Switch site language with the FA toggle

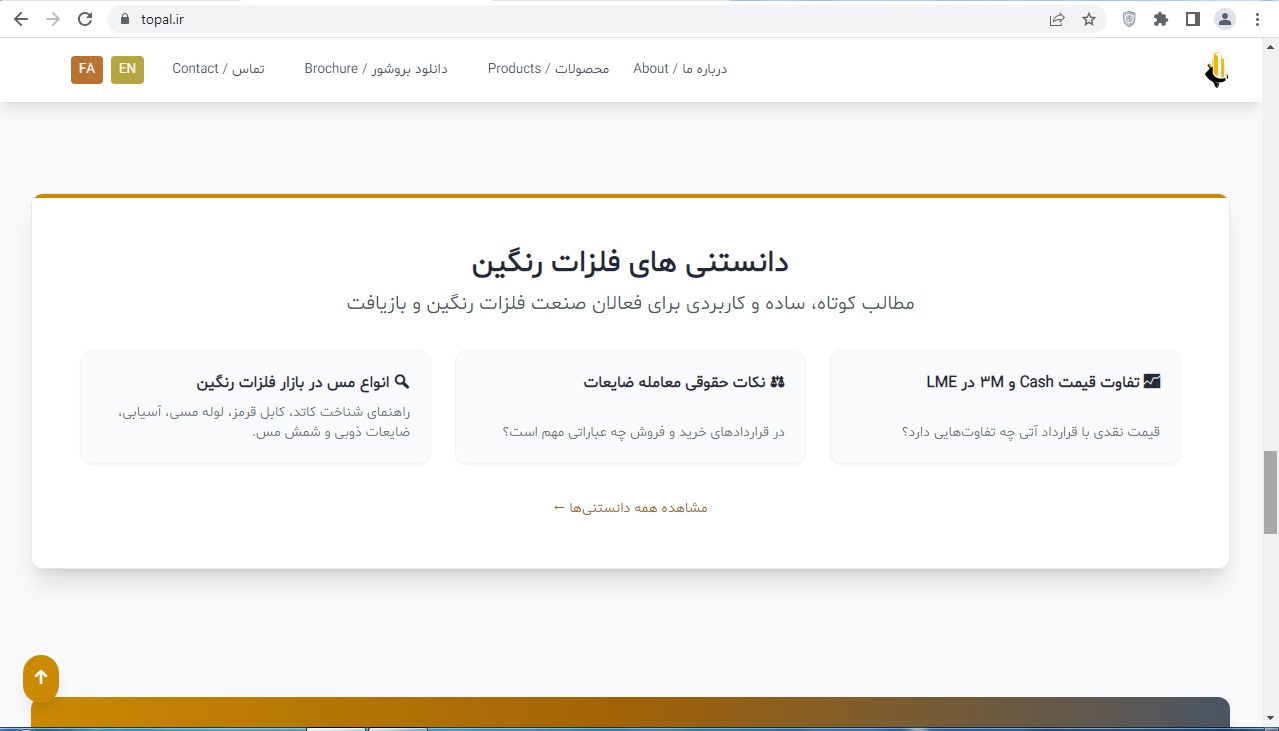click(x=86, y=69)
